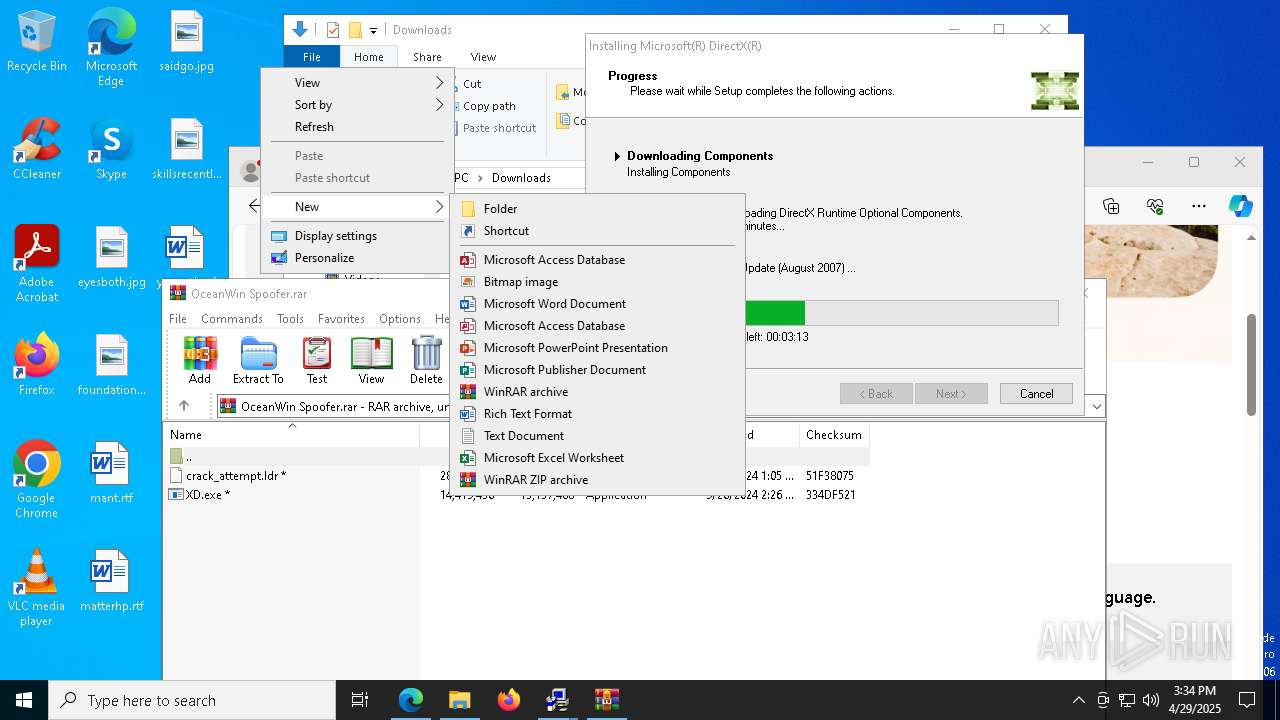Click the Extract To icon in WinRAR

click(x=258, y=360)
